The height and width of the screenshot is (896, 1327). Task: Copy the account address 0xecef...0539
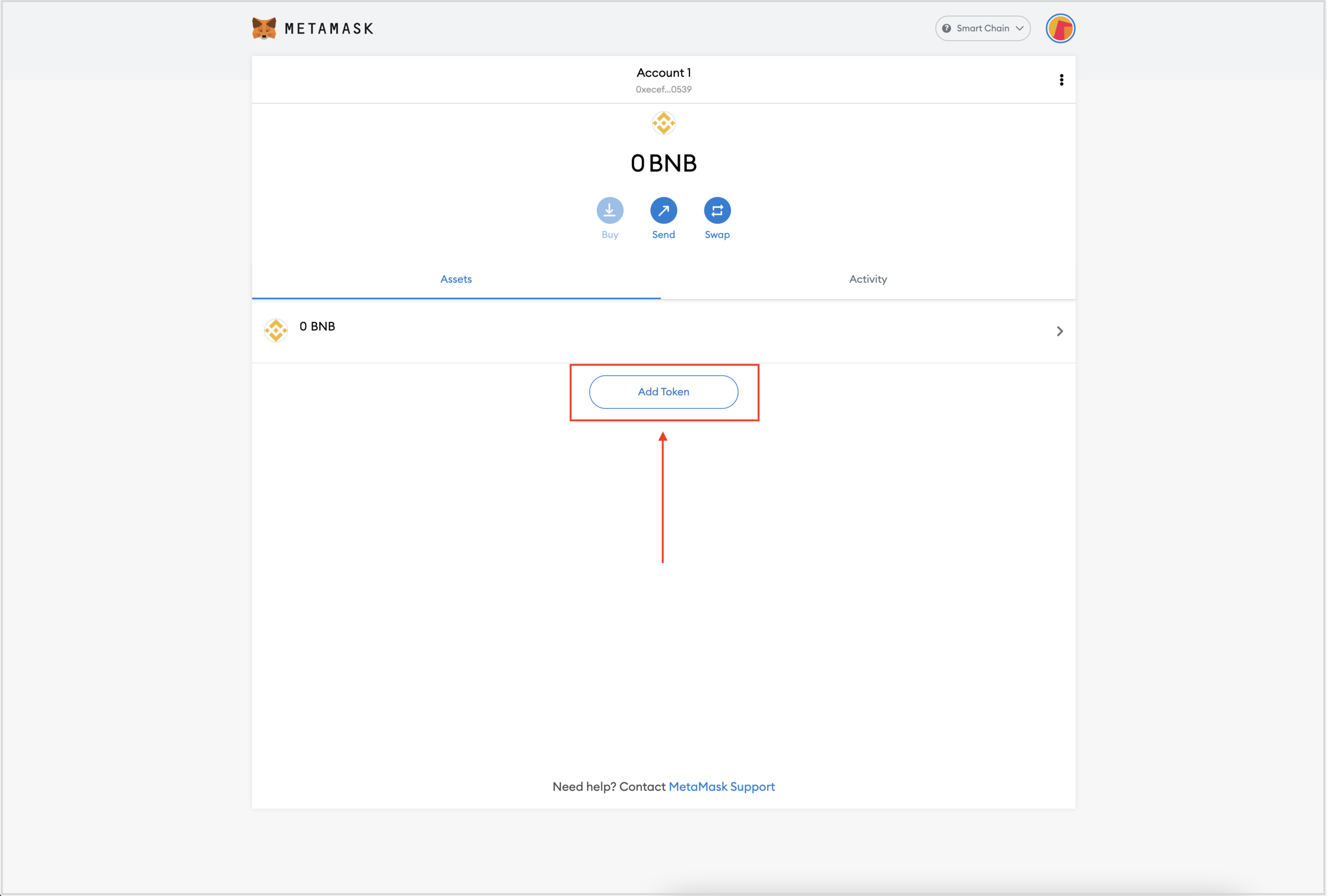[x=664, y=90]
